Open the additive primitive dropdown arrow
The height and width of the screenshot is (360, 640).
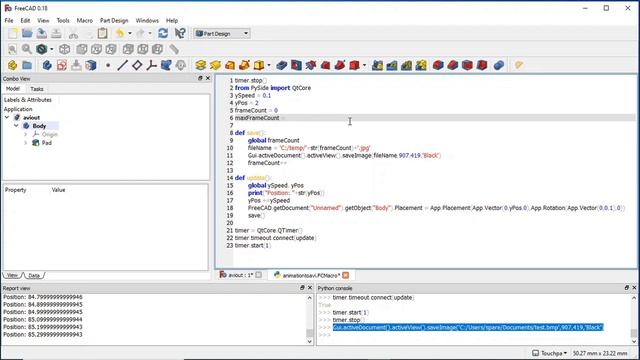click(269, 65)
